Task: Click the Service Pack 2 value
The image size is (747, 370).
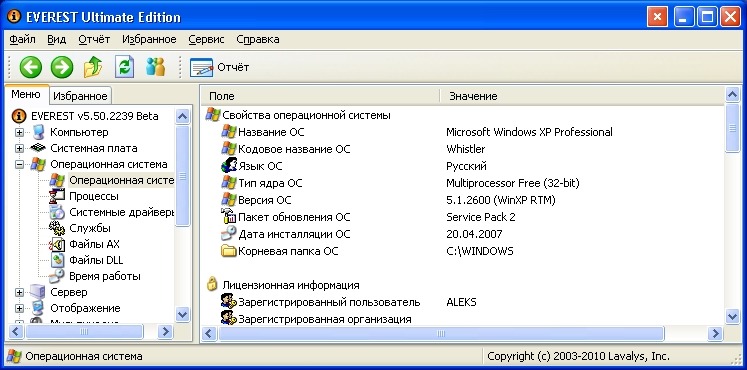Action: (x=481, y=217)
